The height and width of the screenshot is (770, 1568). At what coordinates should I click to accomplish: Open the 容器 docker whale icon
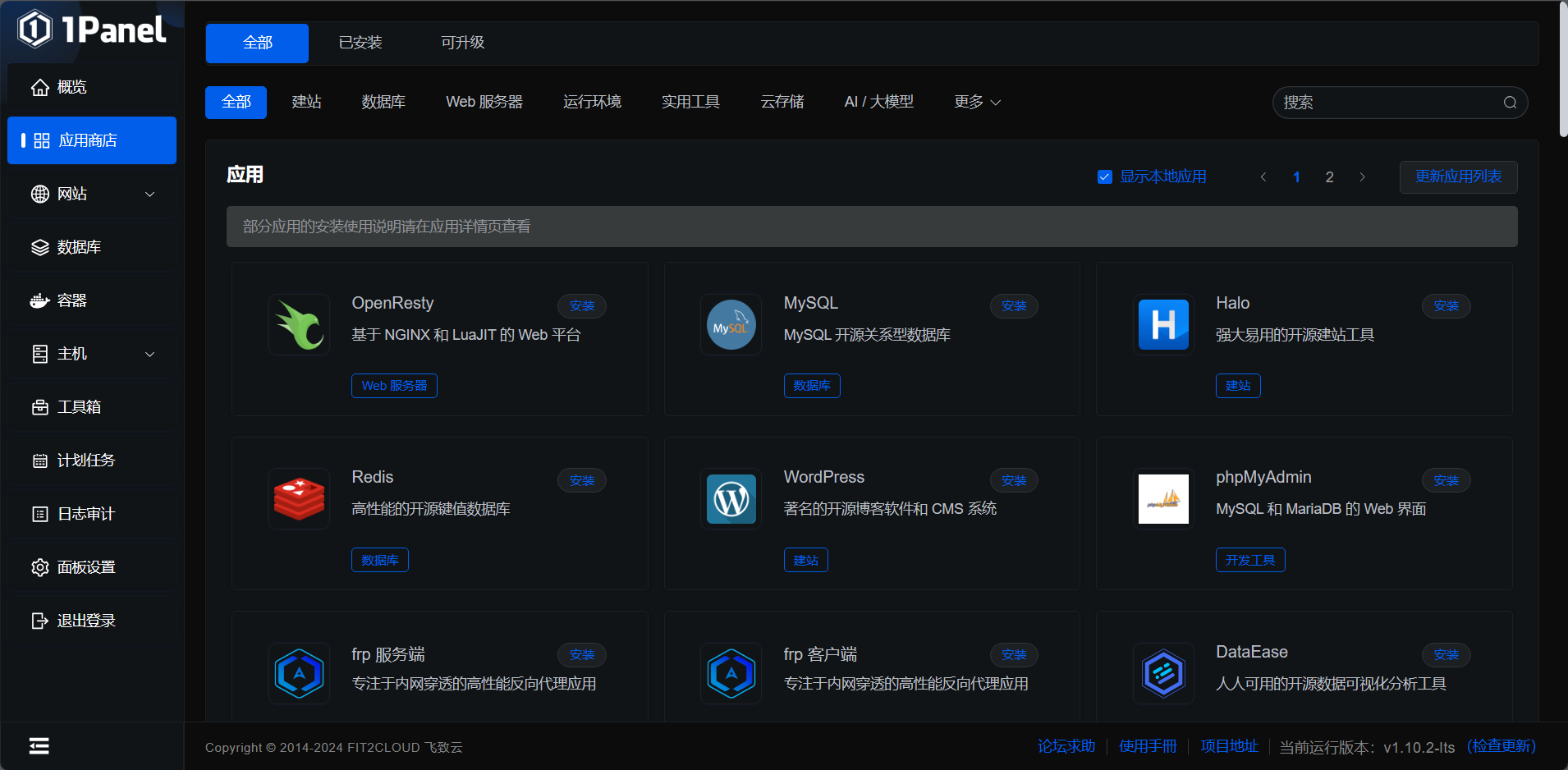click(x=40, y=300)
